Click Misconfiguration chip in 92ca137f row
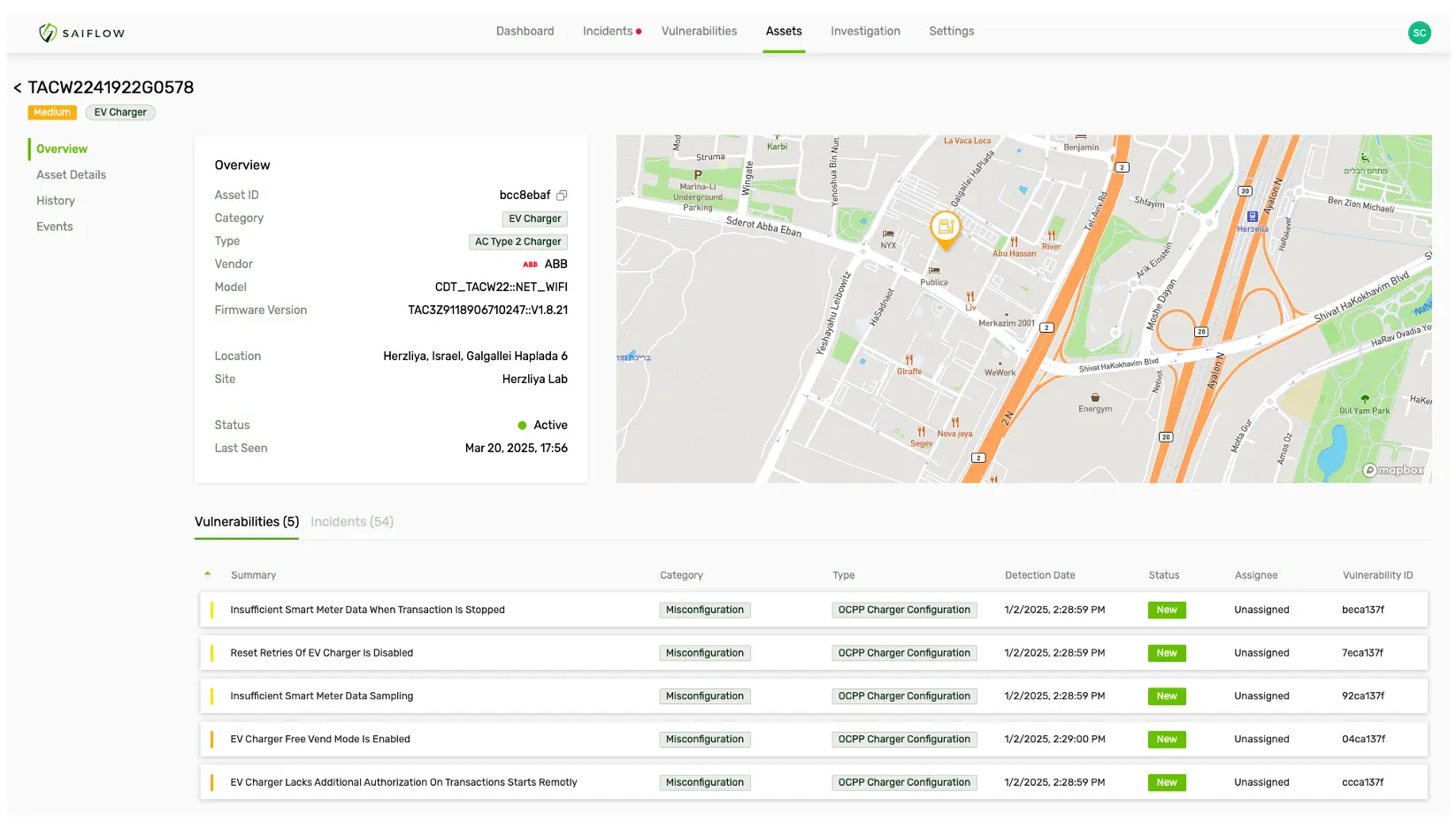1456x830 pixels. (705, 696)
